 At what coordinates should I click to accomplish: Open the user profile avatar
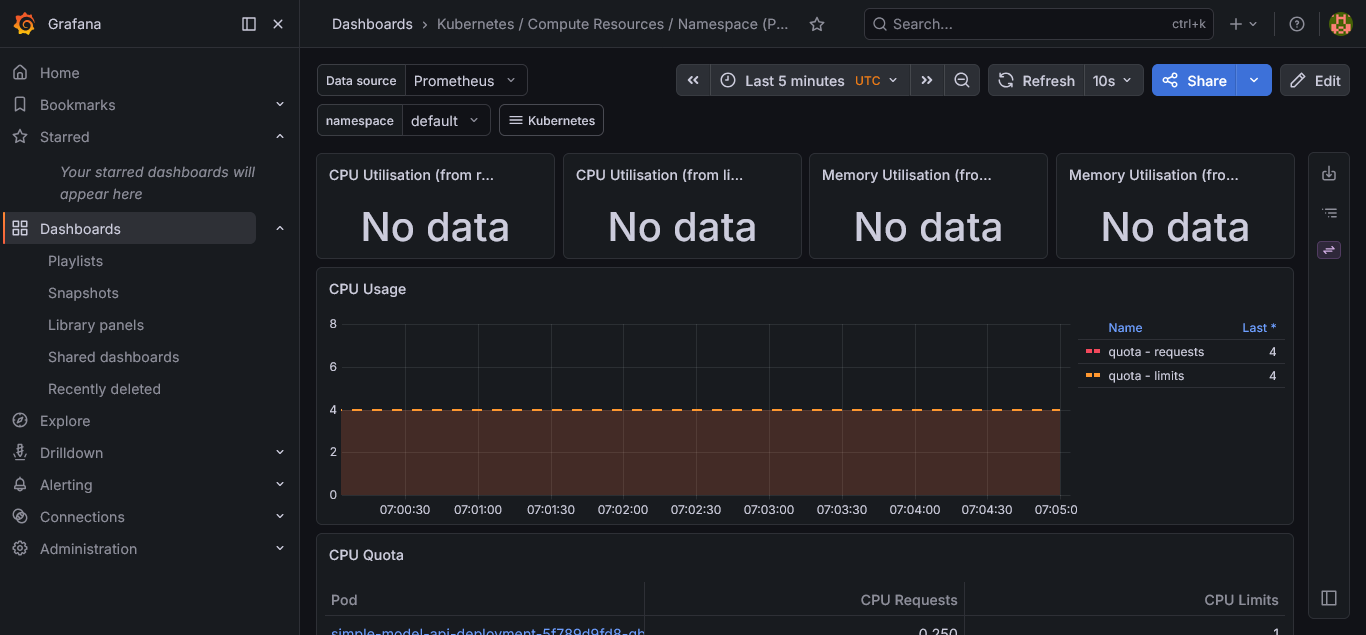point(1340,24)
